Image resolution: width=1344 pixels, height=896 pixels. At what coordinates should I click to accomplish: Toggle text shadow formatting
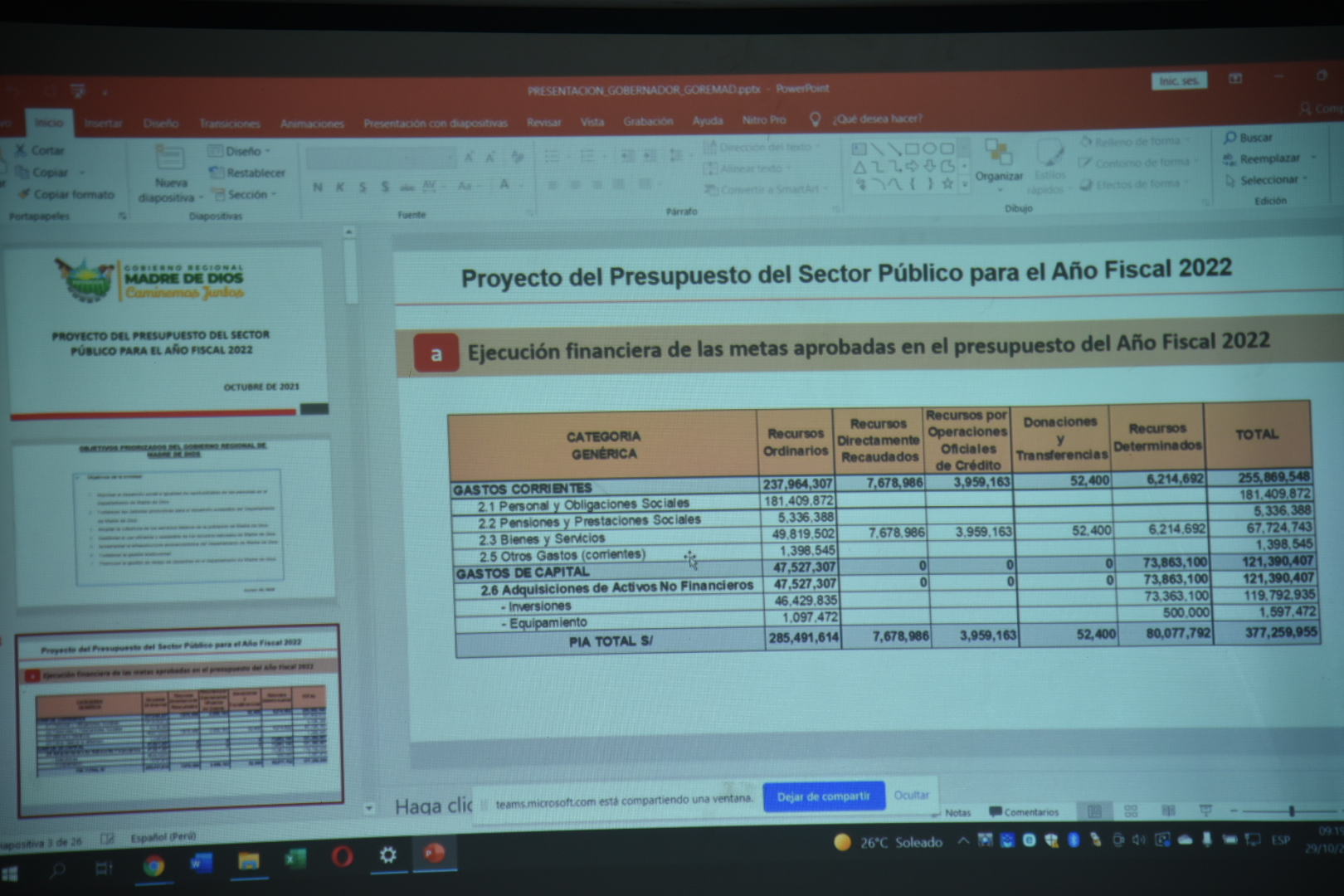click(x=385, y=187)
